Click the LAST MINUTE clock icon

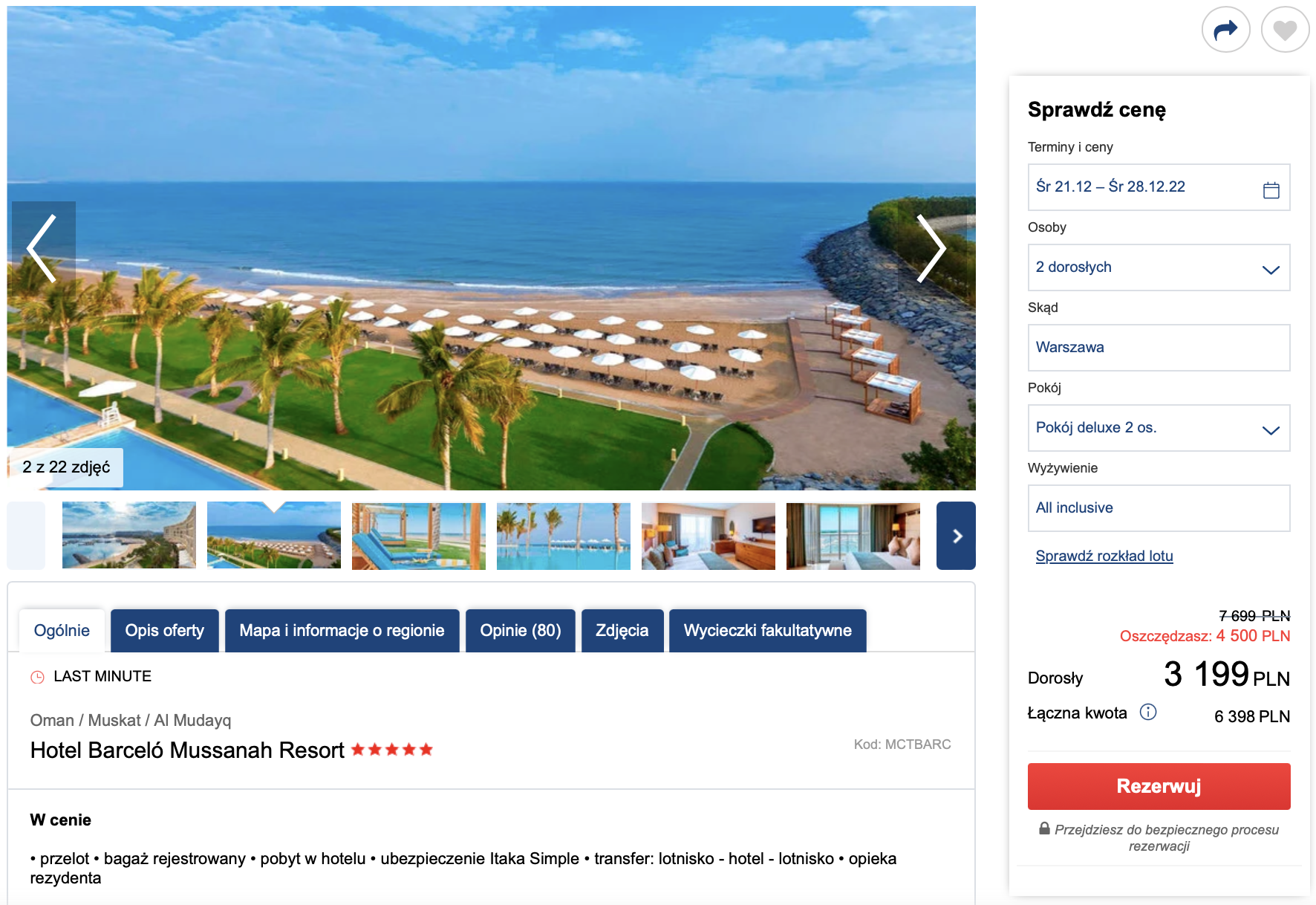click(x=37, y=677)
